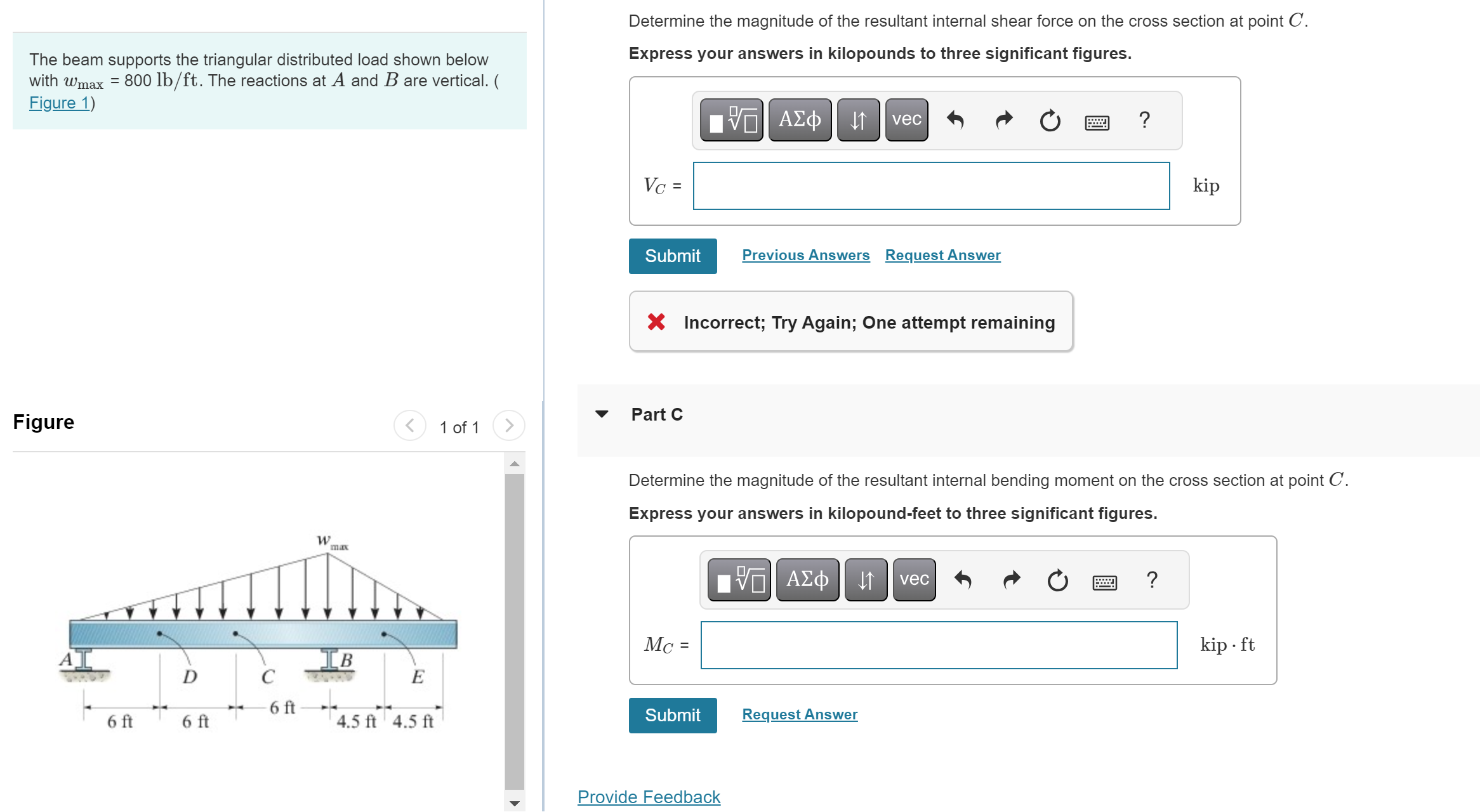Click Provide Feedback
The height and width of the screenshot is (812, 1480).
(x=648, y=797)
